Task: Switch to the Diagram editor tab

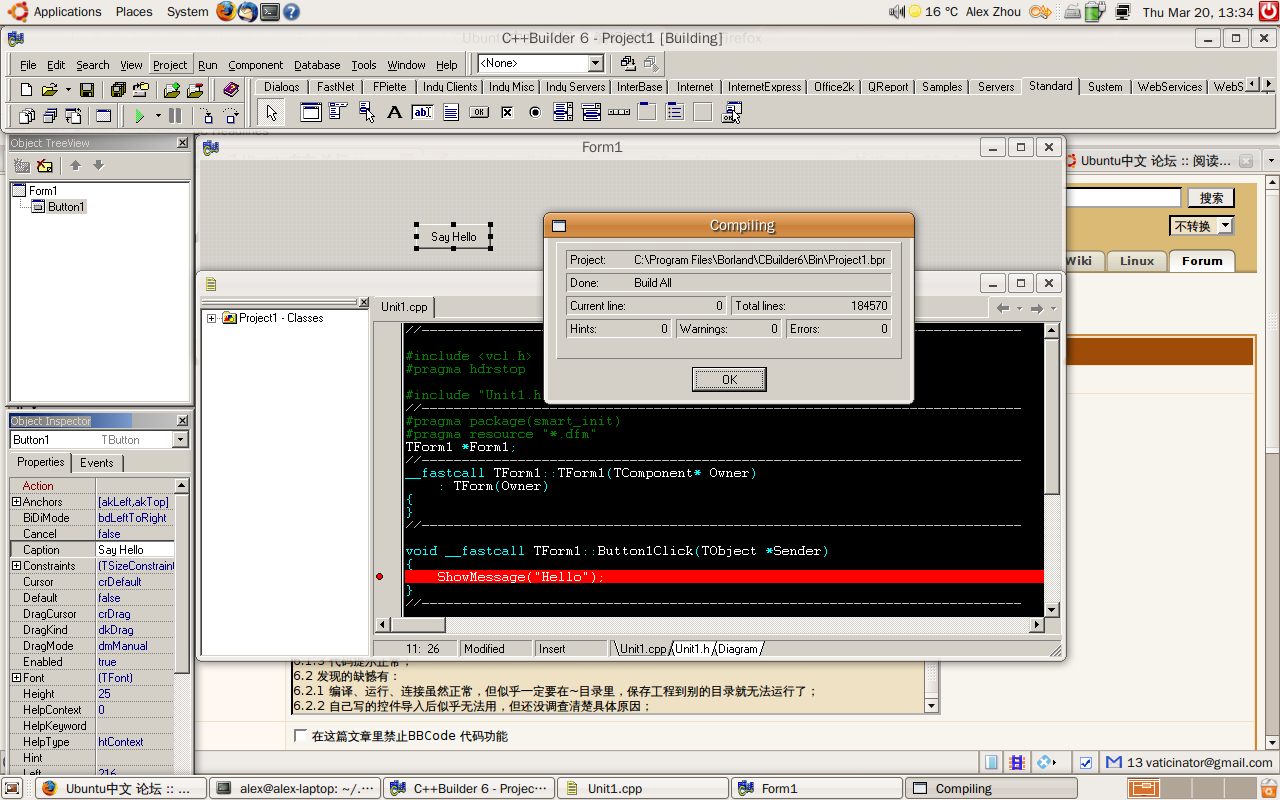Action: [738, 649]
